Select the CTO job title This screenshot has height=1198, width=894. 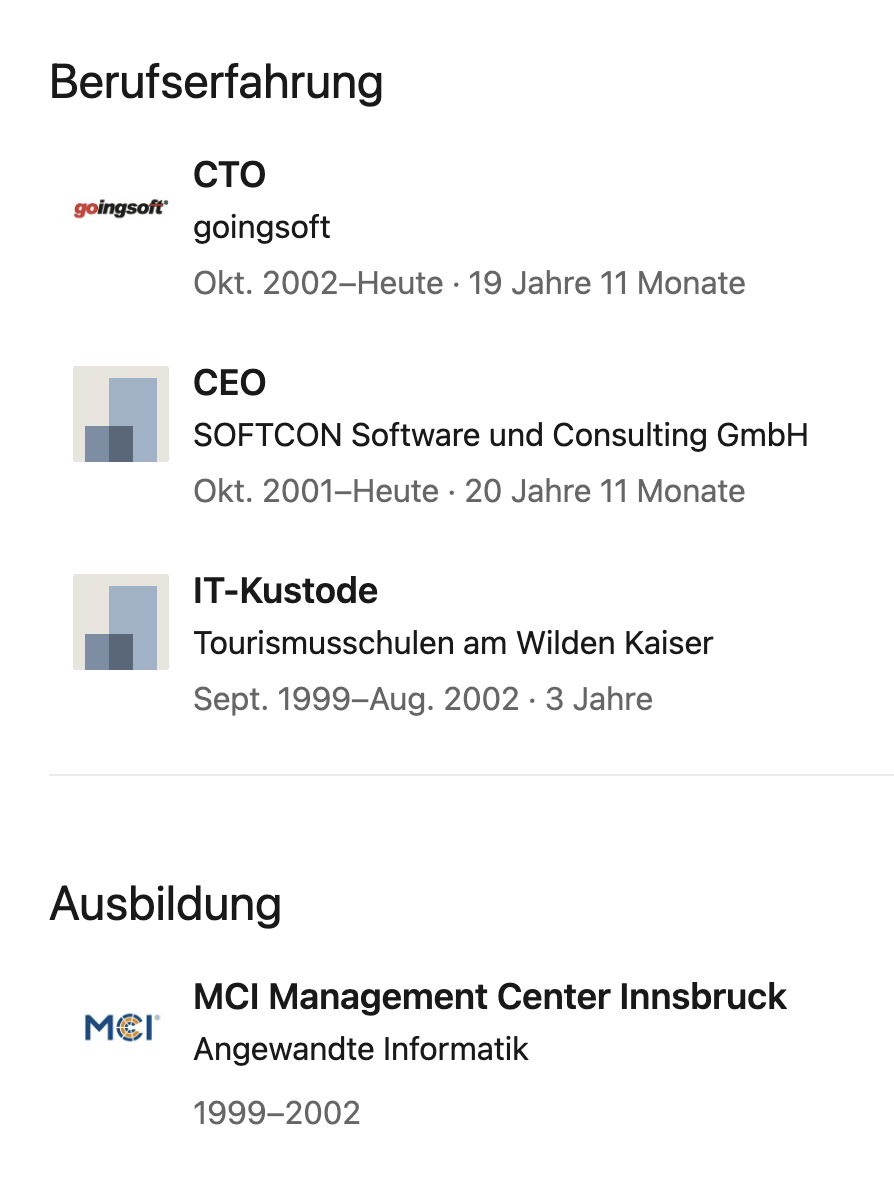click(x=229, y=175)
